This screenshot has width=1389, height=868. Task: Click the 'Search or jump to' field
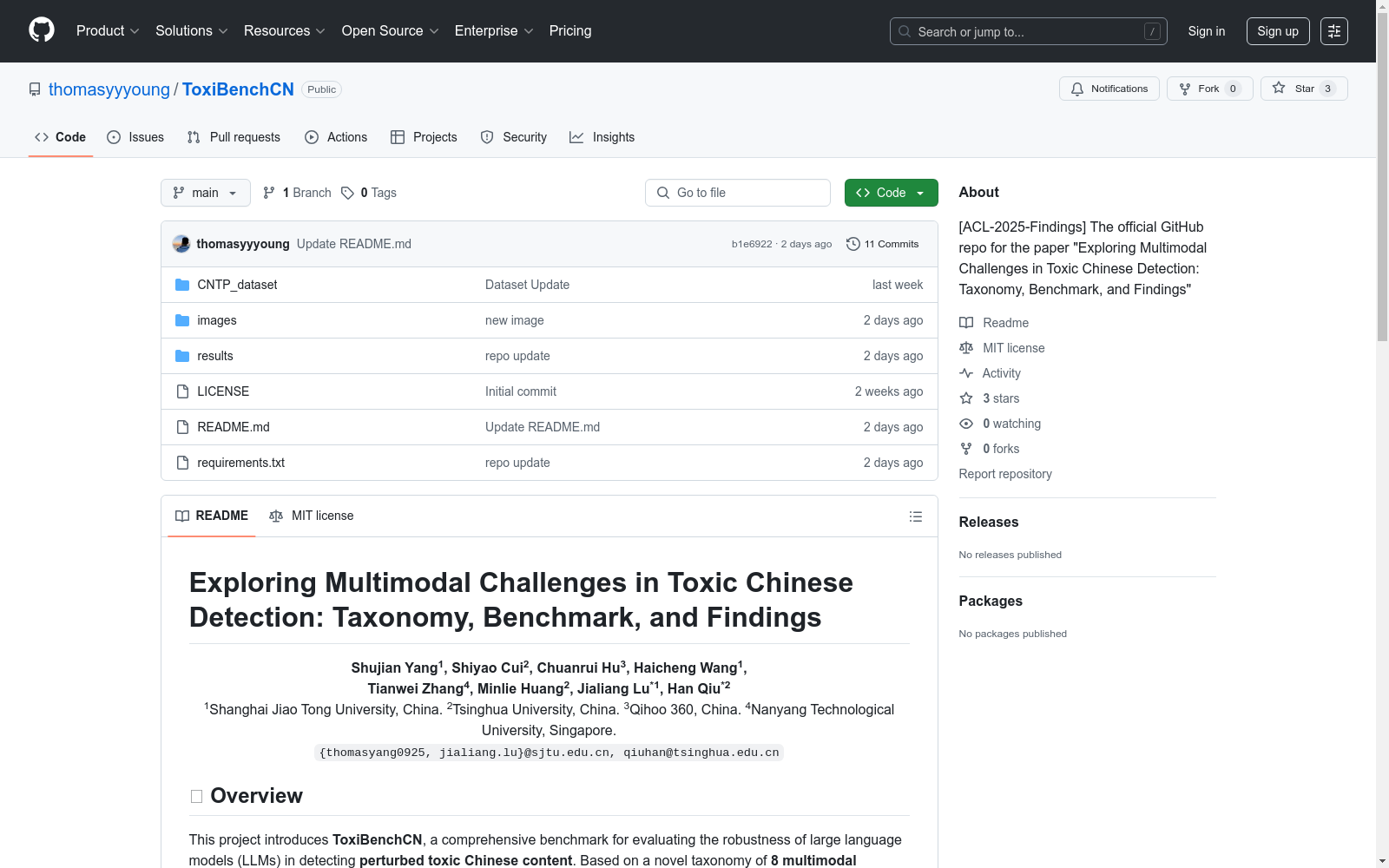click(x=1029, y=31)
